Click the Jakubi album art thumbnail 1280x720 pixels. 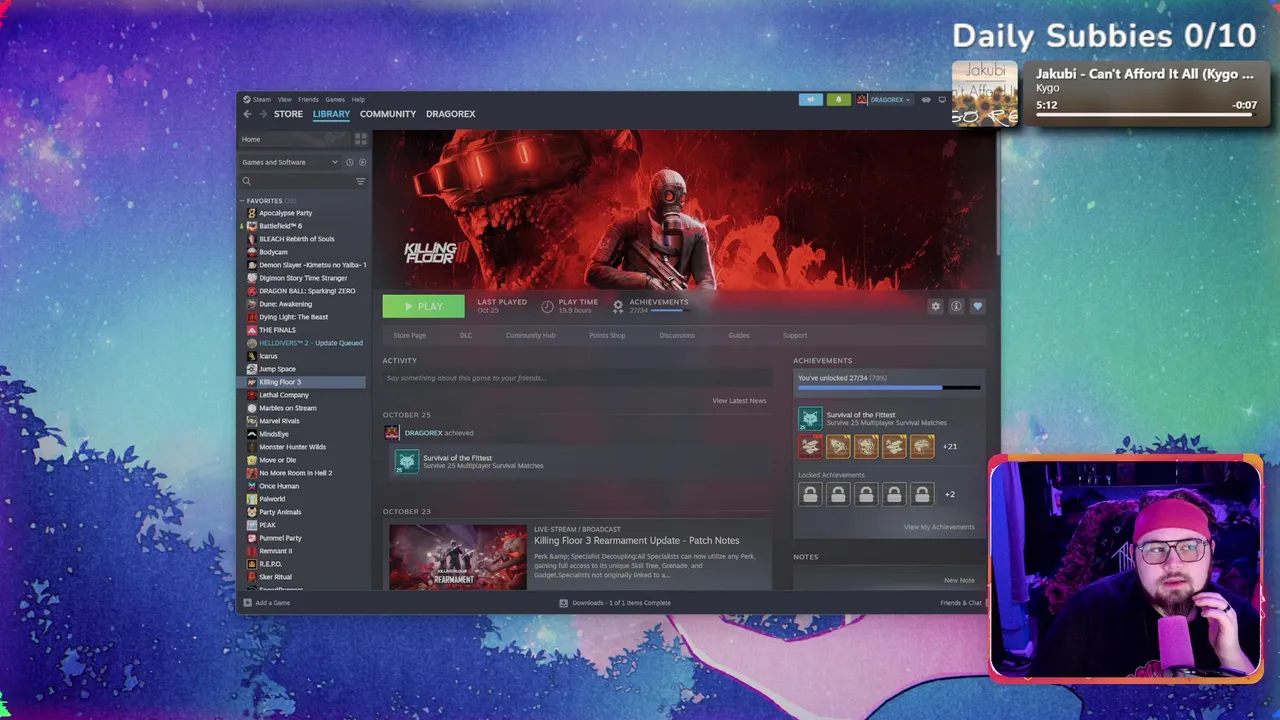click(x=984, y=93)
